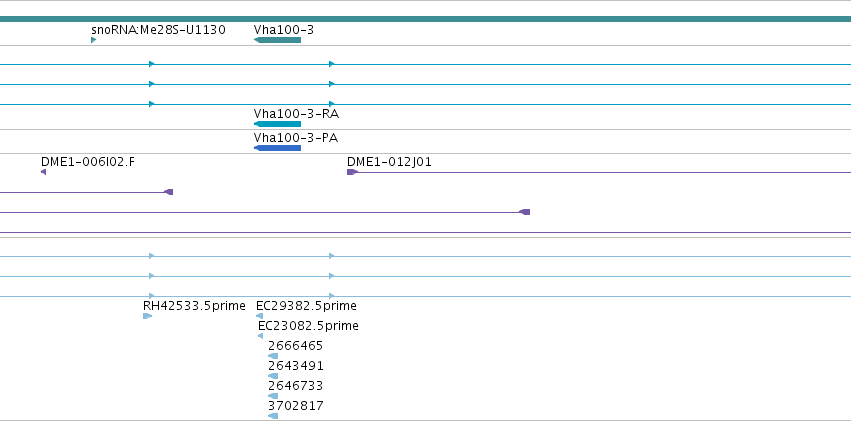Click the EC29382.5prime label

[x=307, y=306]
